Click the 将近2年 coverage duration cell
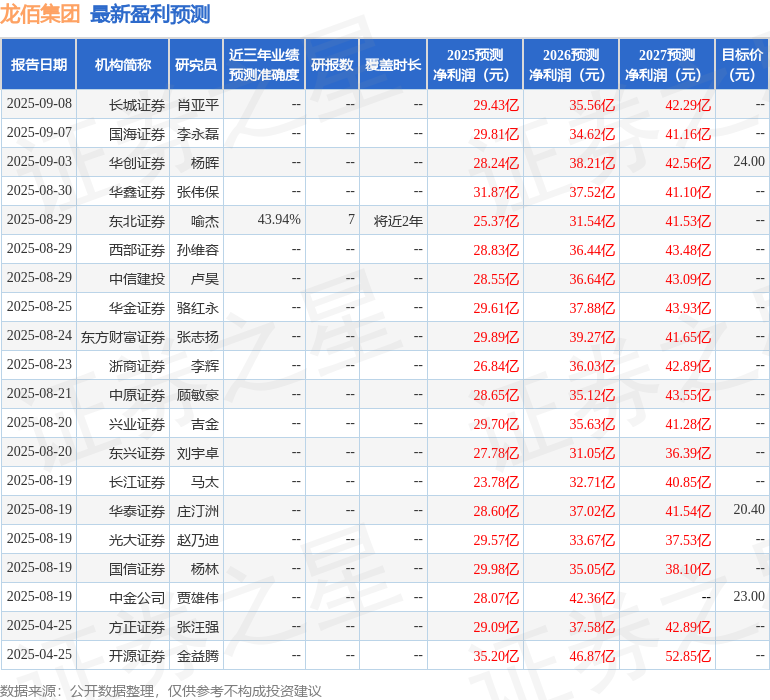The height and width of the screenshot is (700, 770). click(398, 220)
